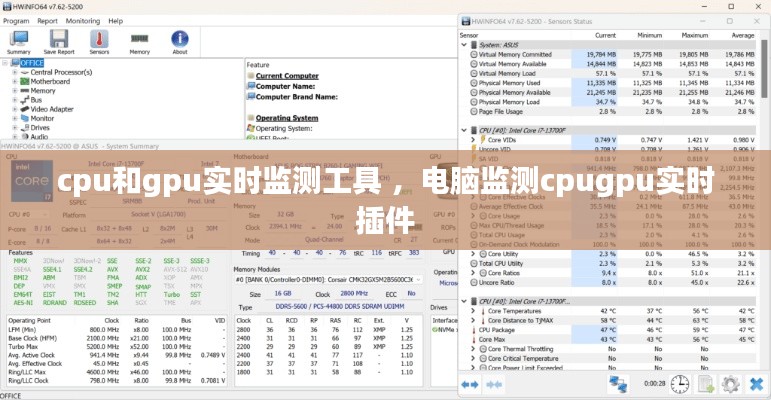This screenshot has height=400, width=771.
Task: Expand the Core Ratios sensor row
Action: (x=473, y=273)
